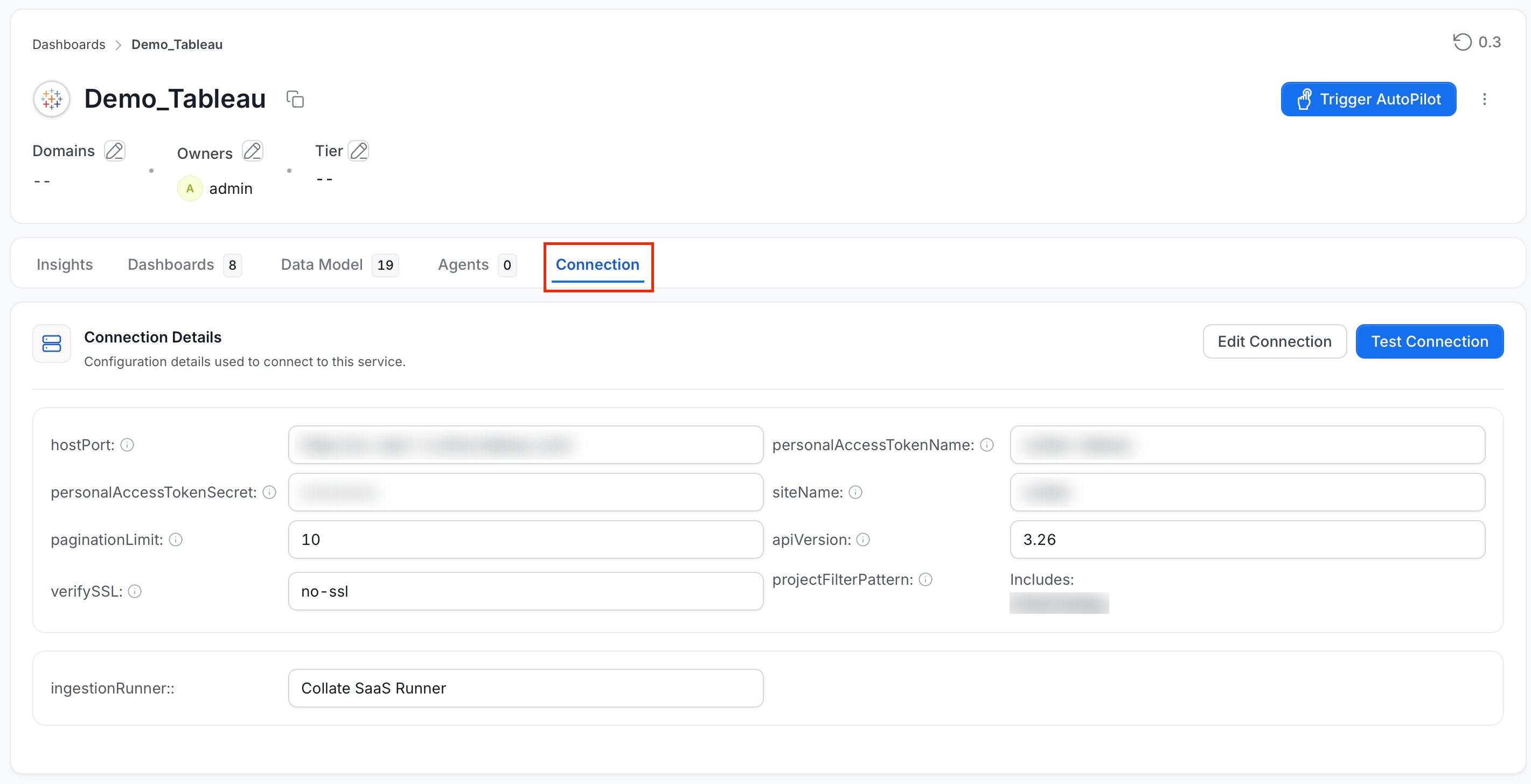Click the apiVersion field showing 3.26

[1248, 540]
